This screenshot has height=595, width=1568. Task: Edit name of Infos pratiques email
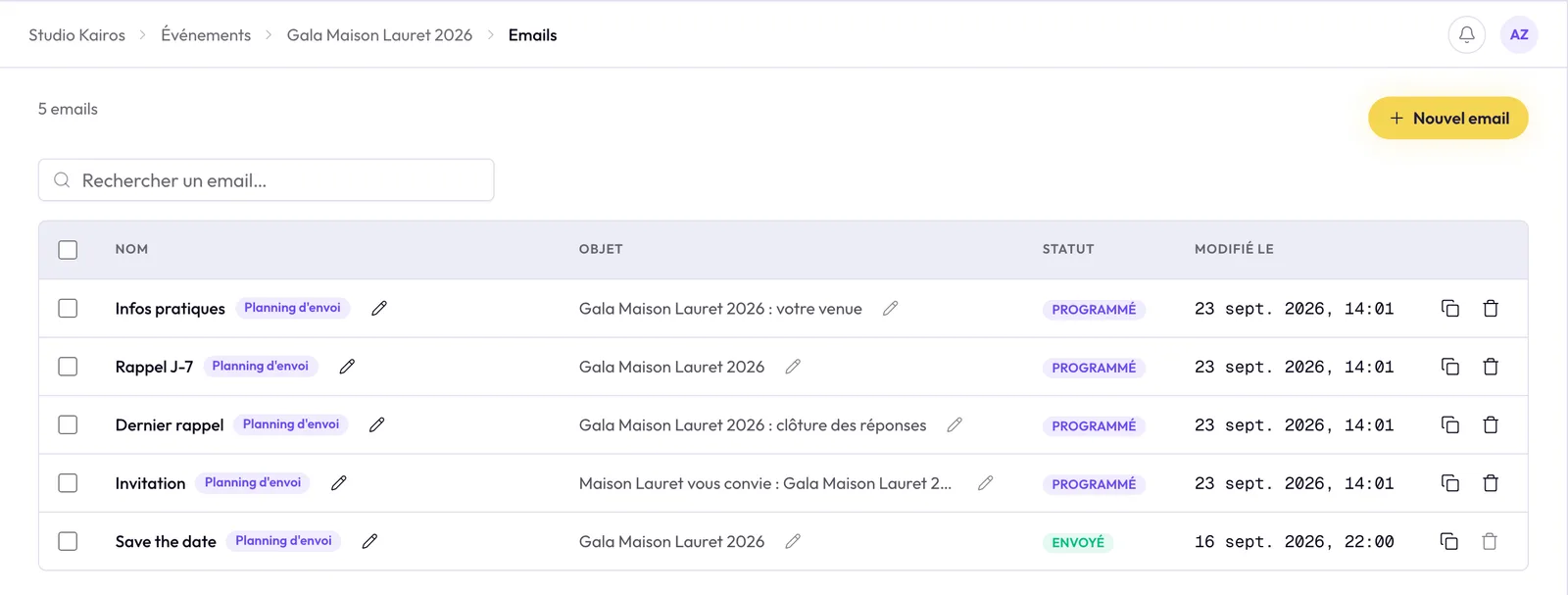379,308
